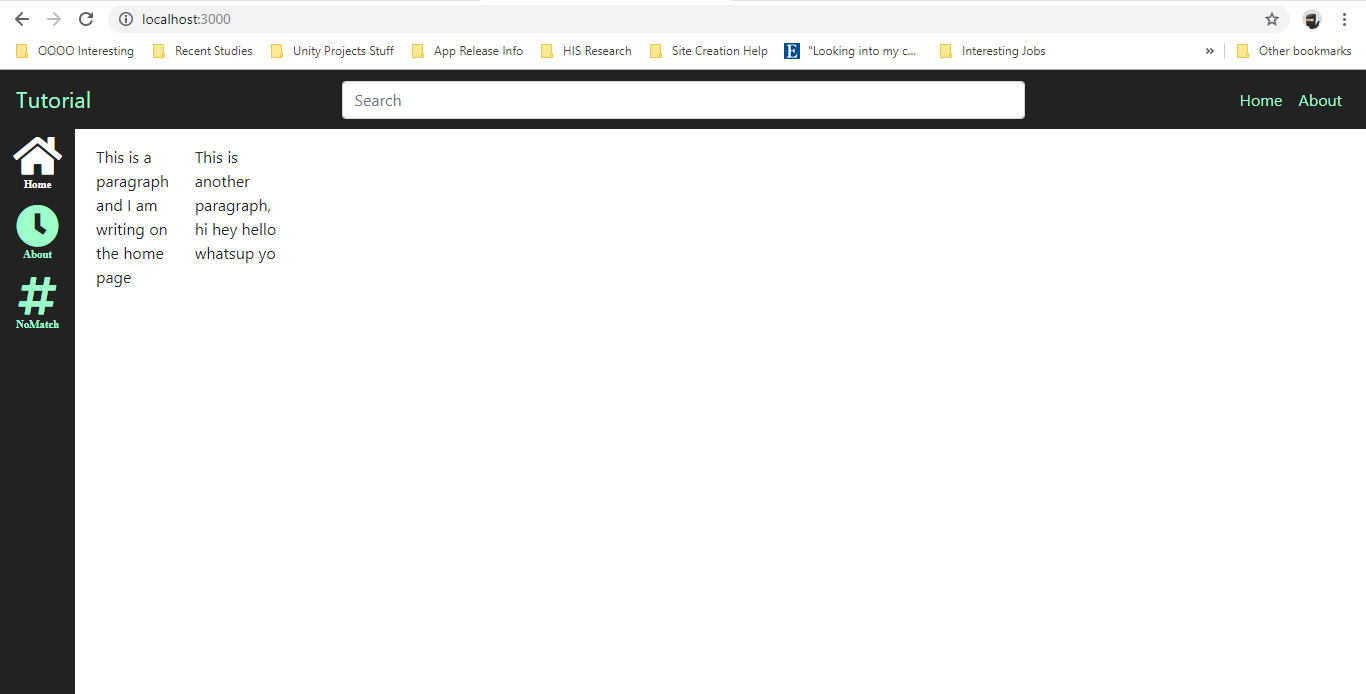Viewport: 1366px width, 694px height.
Task: Go back using browser back arrow
Action: (x=22, y=19)
